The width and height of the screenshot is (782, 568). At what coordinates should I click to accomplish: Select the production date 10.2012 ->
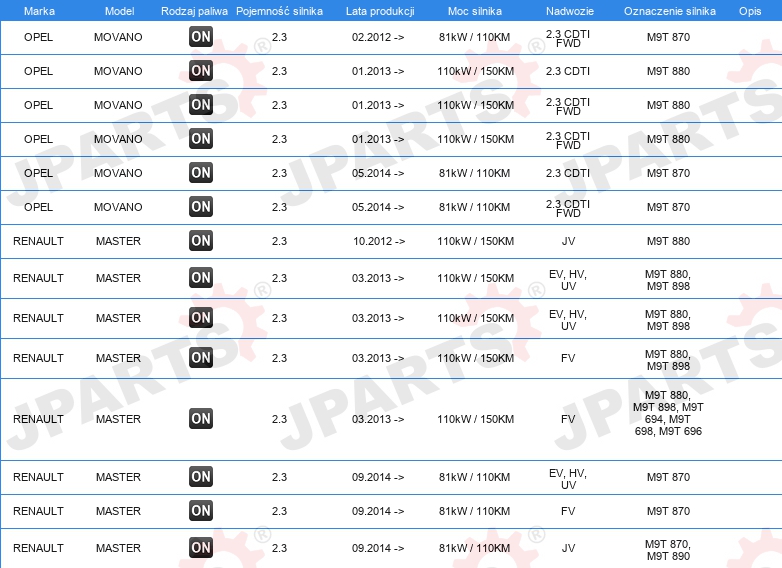[379, 241]
